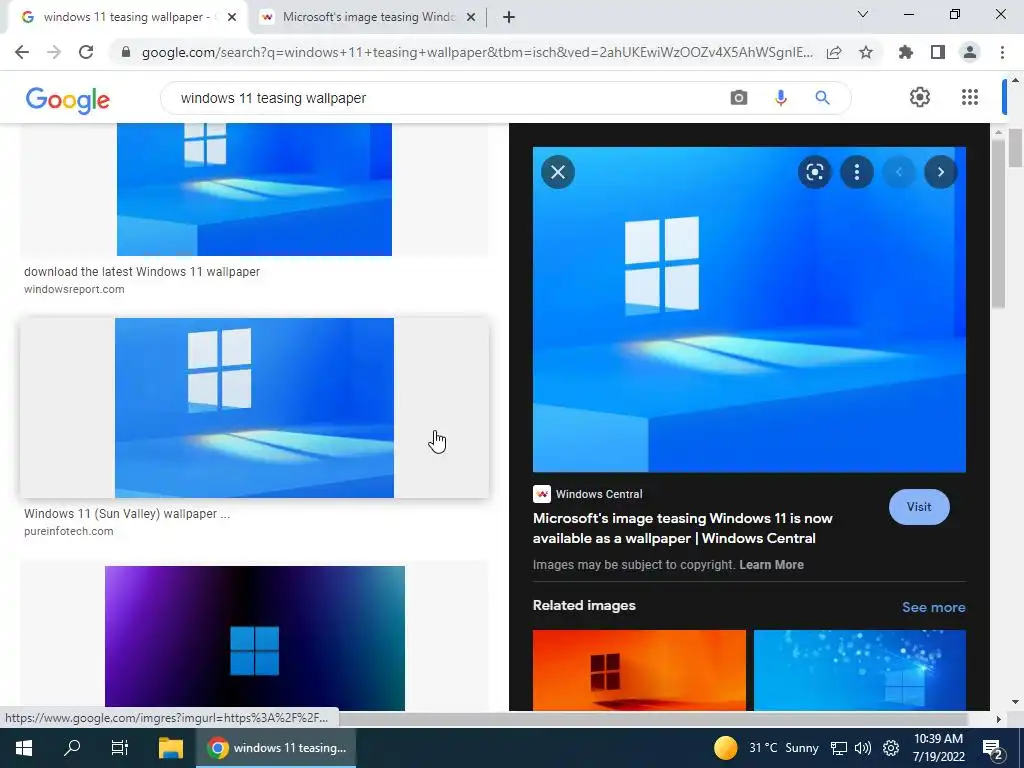Show the previous image in preview
Image resolution: width=1024 pixels, height=768 pixels.
click(x=899, y=172)
